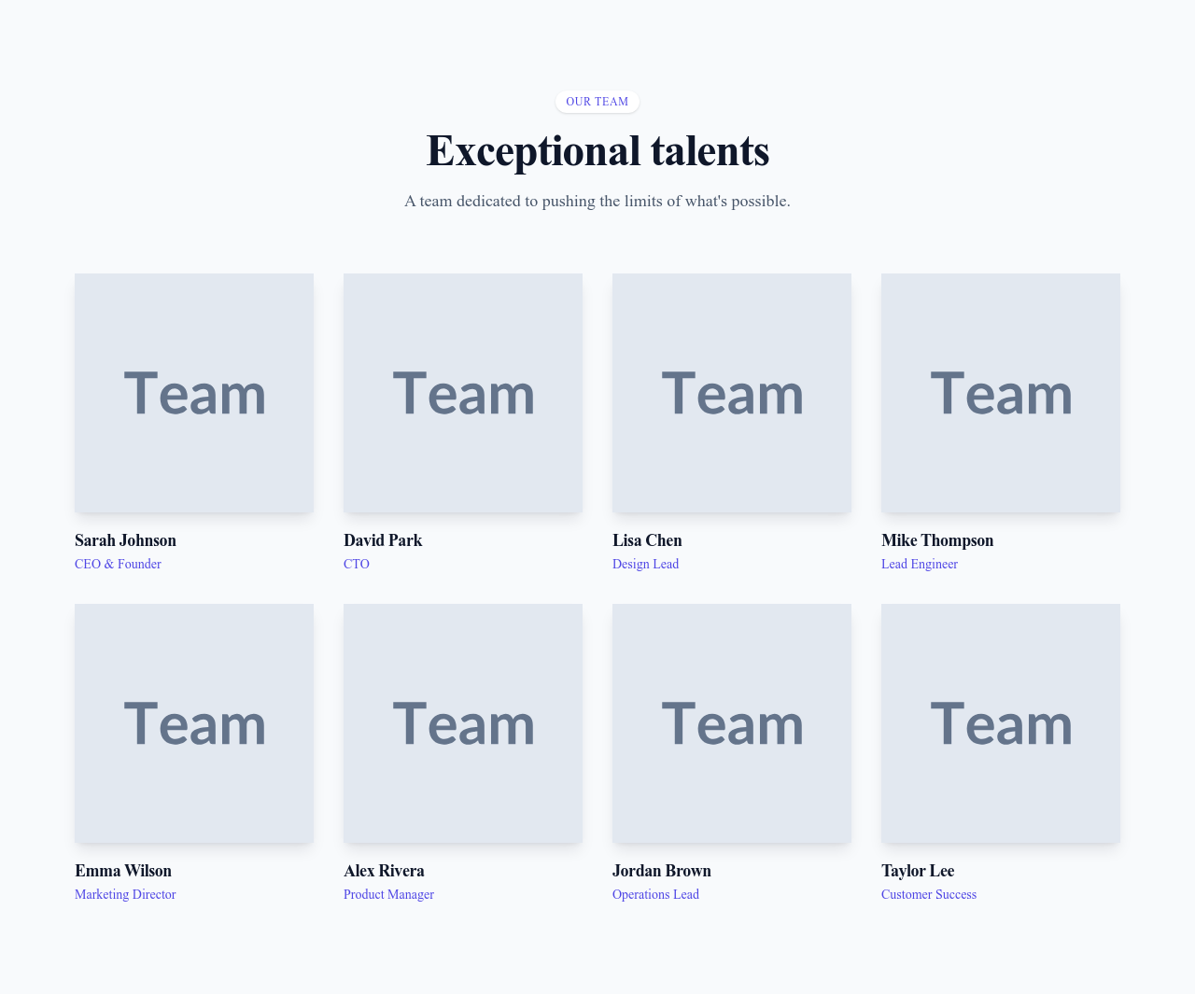Select the name David Park

(x=383, y=540)
